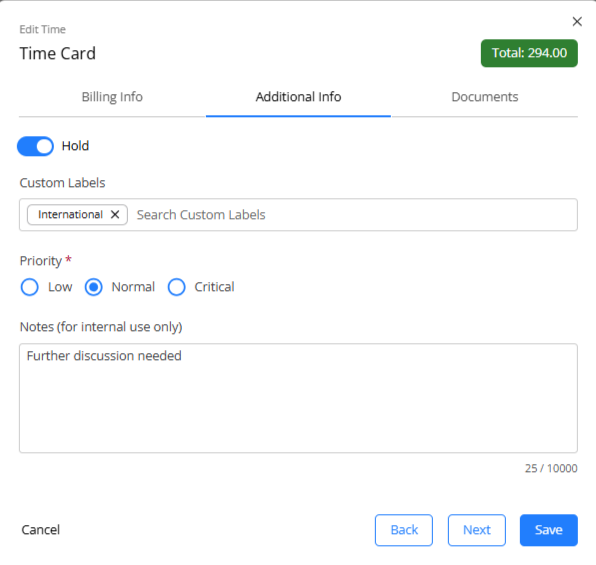The height and width of the screenshot is (565, 596).
Task: Open the Documents tab
Action: pos(485,97)
